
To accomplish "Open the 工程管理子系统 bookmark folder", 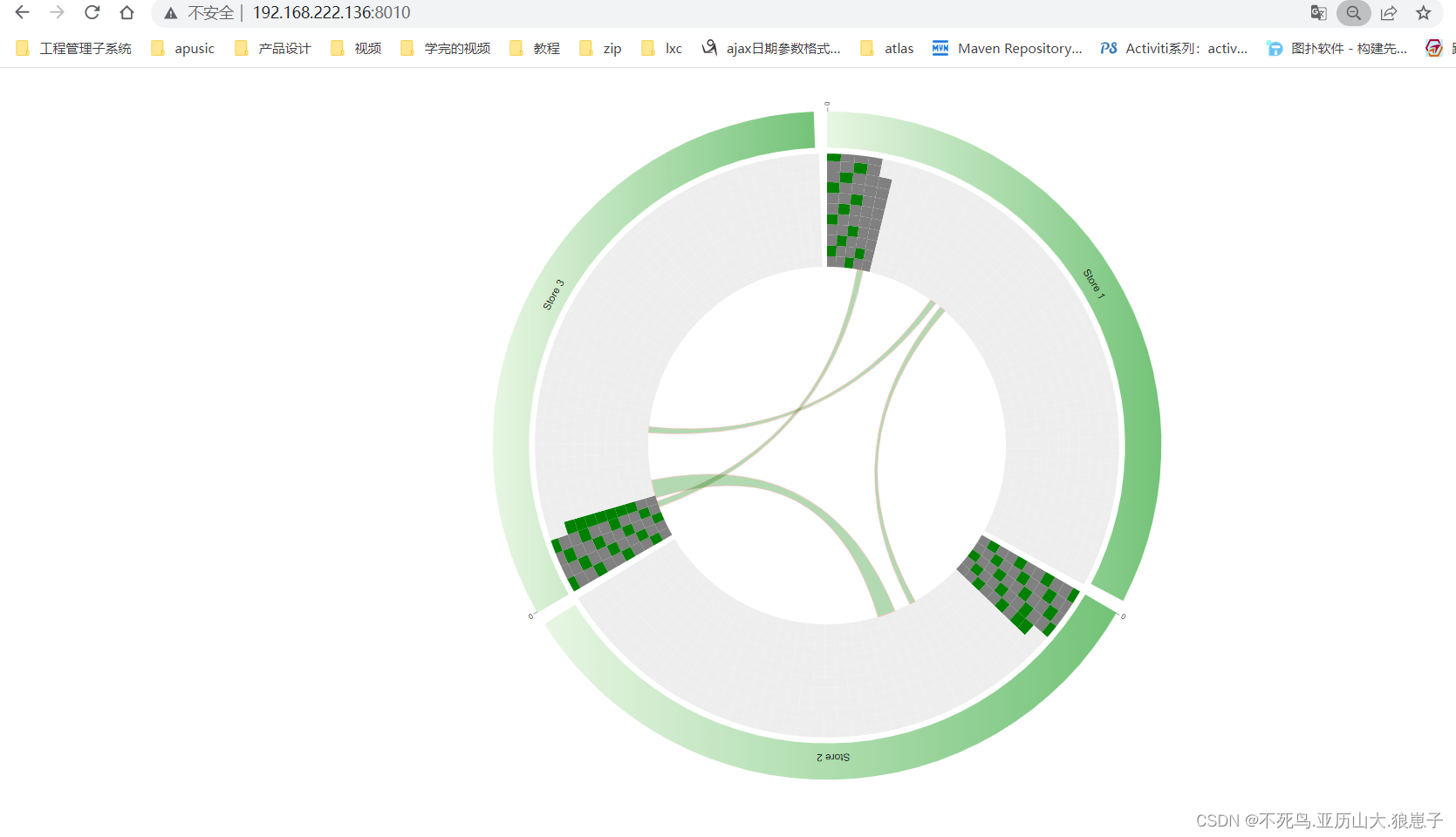I will 74,48.
